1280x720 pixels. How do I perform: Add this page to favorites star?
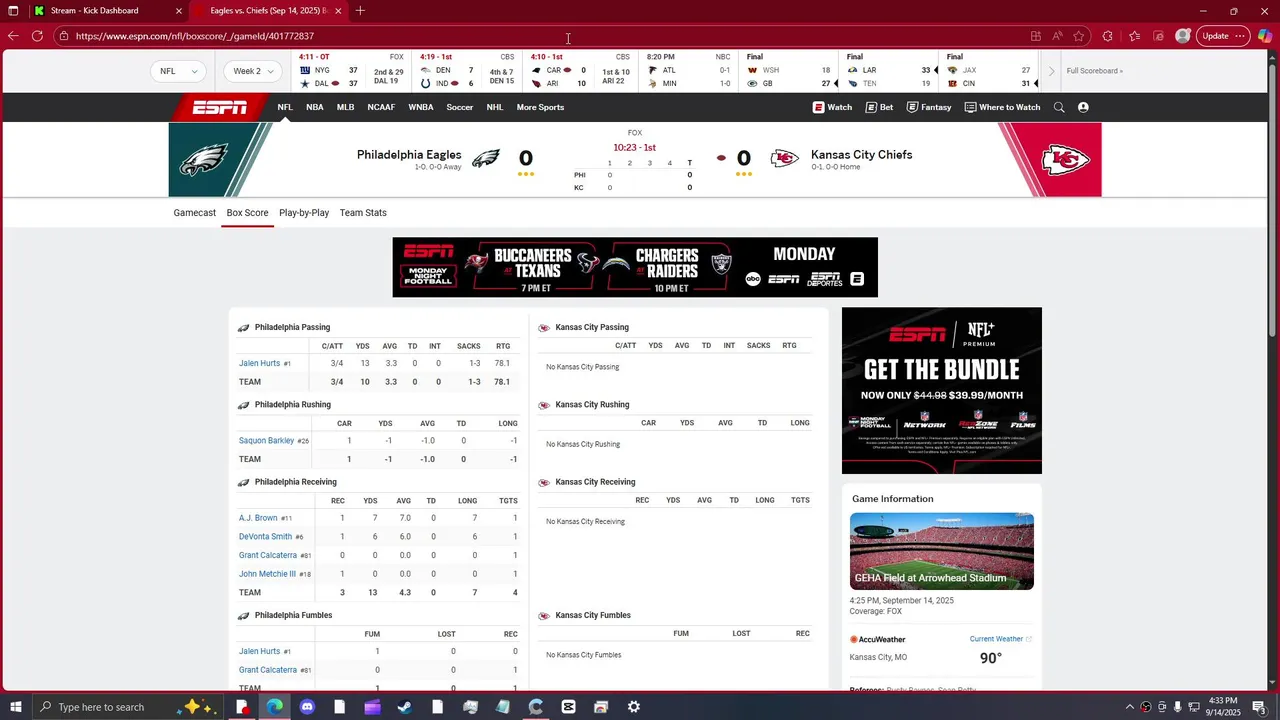coord(1079,36)
